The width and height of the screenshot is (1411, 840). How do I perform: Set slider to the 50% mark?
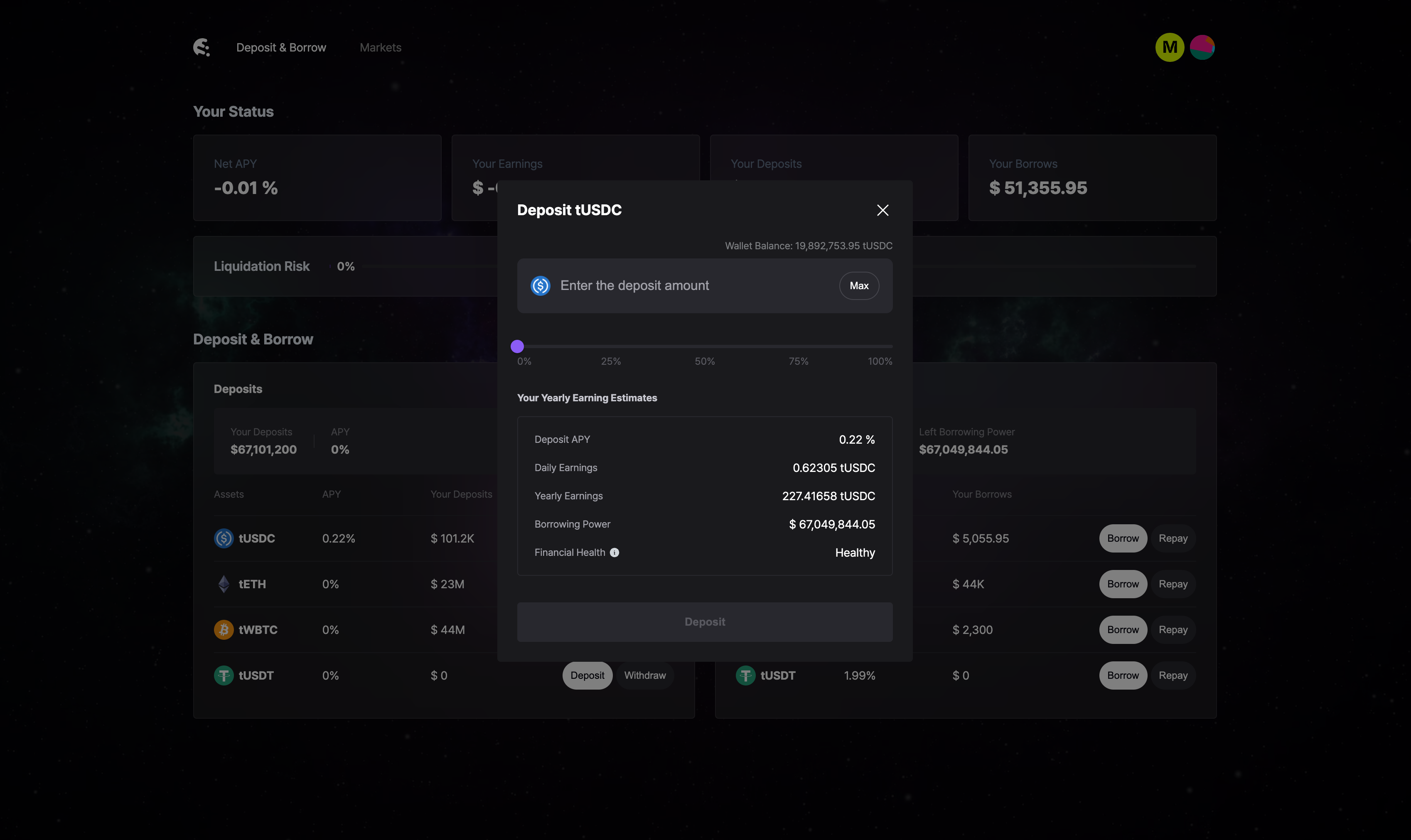click(705, 346)
